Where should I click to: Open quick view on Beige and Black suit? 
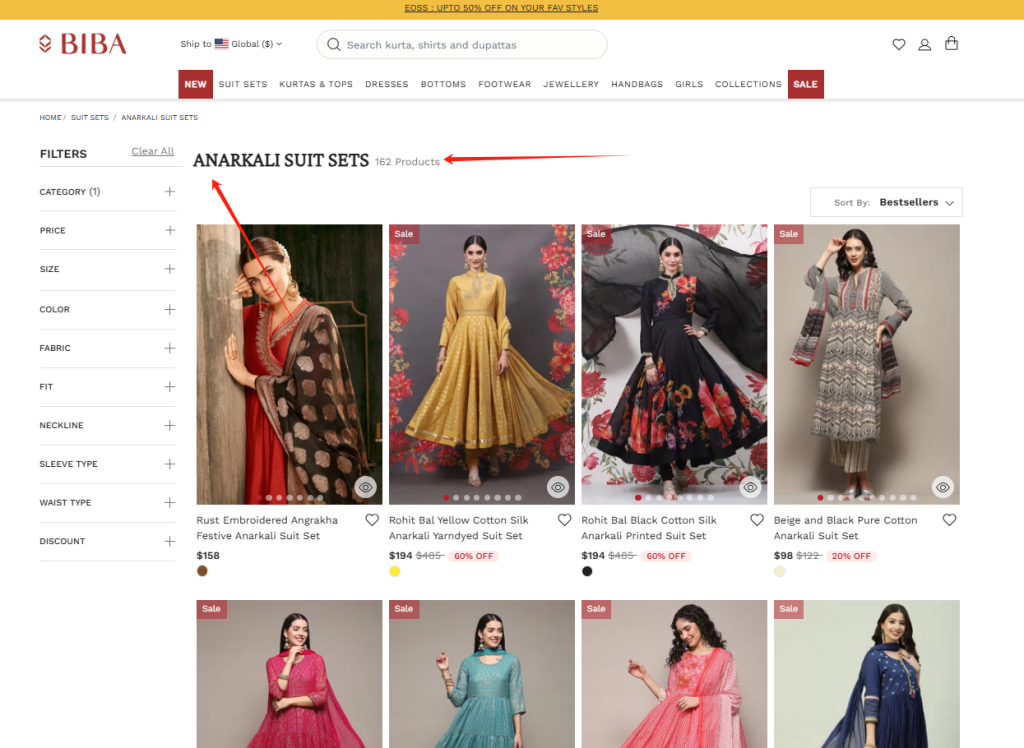click(942, 487)
